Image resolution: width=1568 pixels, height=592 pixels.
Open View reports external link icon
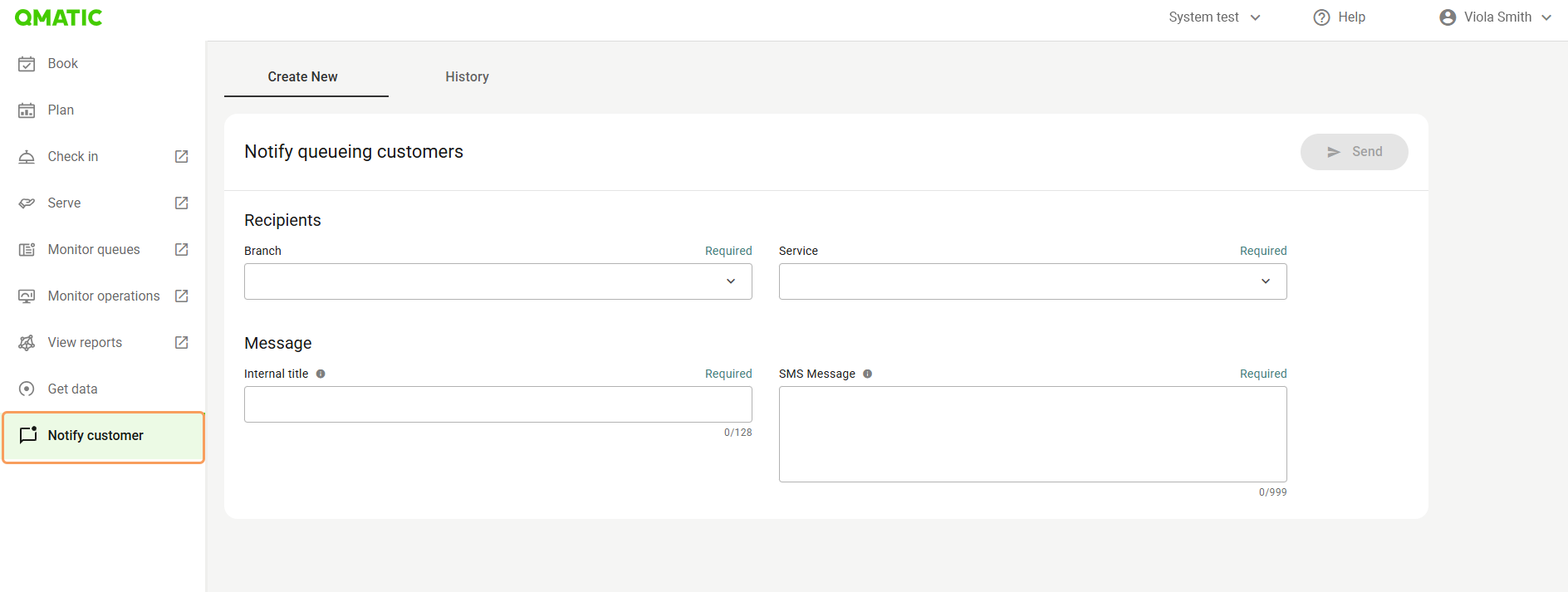[182, 343]
